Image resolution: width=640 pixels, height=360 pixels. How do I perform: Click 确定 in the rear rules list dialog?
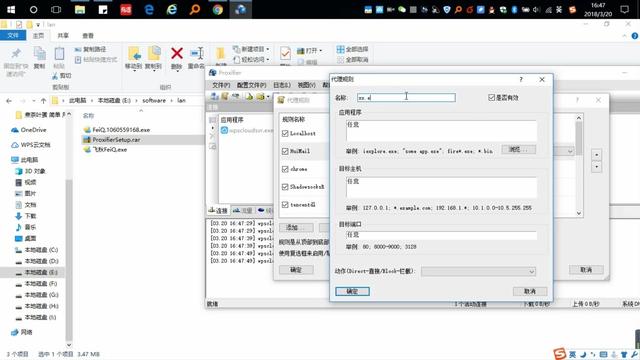pyautogui.click(x=296, y=270)
